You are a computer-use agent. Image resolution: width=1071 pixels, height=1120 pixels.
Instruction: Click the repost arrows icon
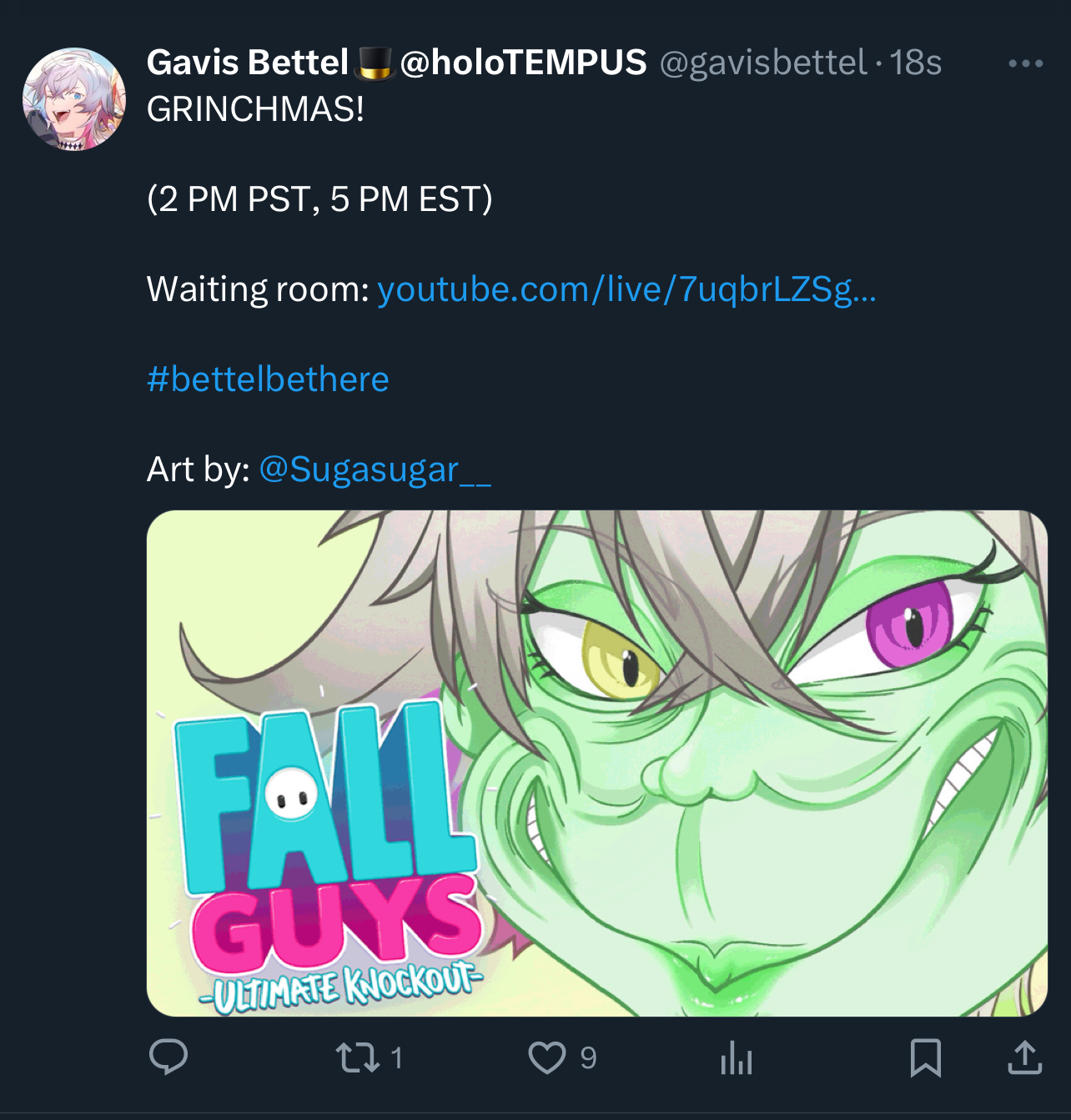point(355,1057)
